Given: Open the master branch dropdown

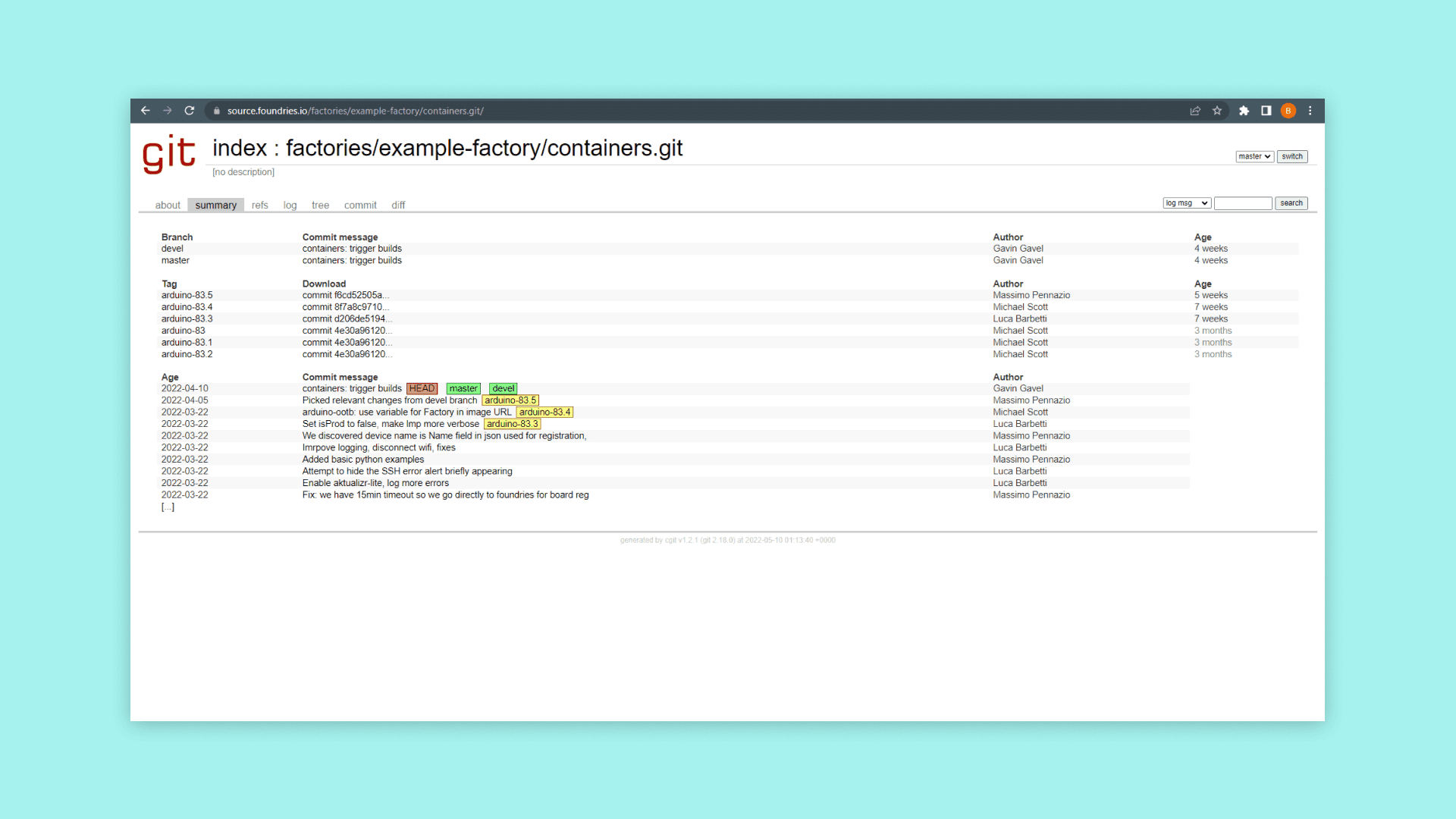Looking at the screenshot, I should coord(1254,157).
